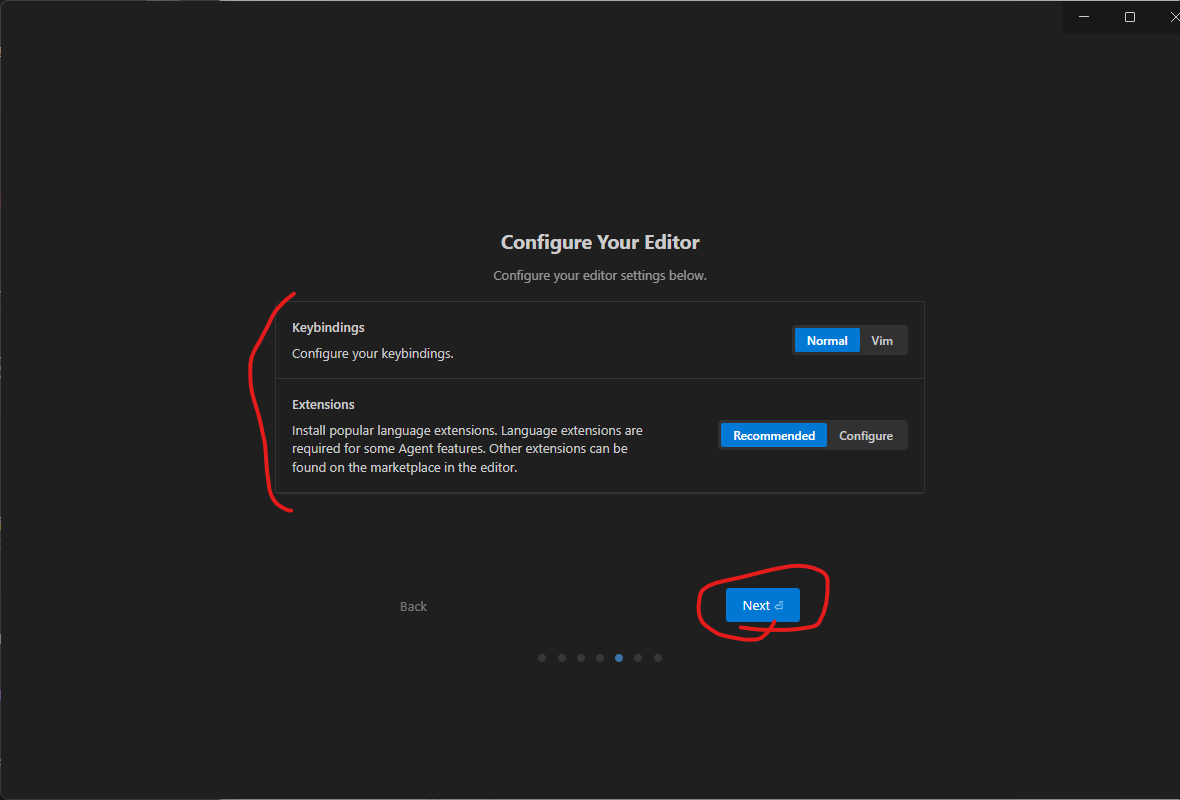The width and height of the screenshot is (1180, 800).
Task: Maximize the window
Action: (1130, 17)
